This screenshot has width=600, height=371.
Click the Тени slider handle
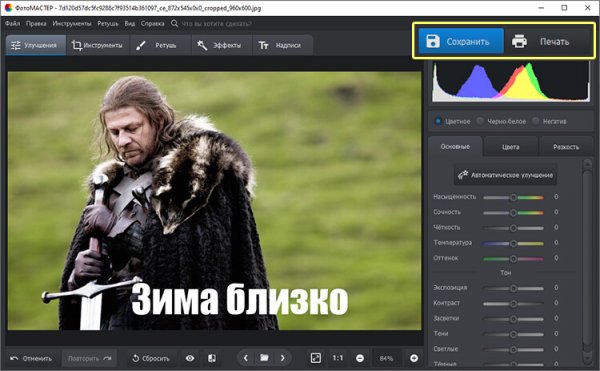tap(513, 334)
